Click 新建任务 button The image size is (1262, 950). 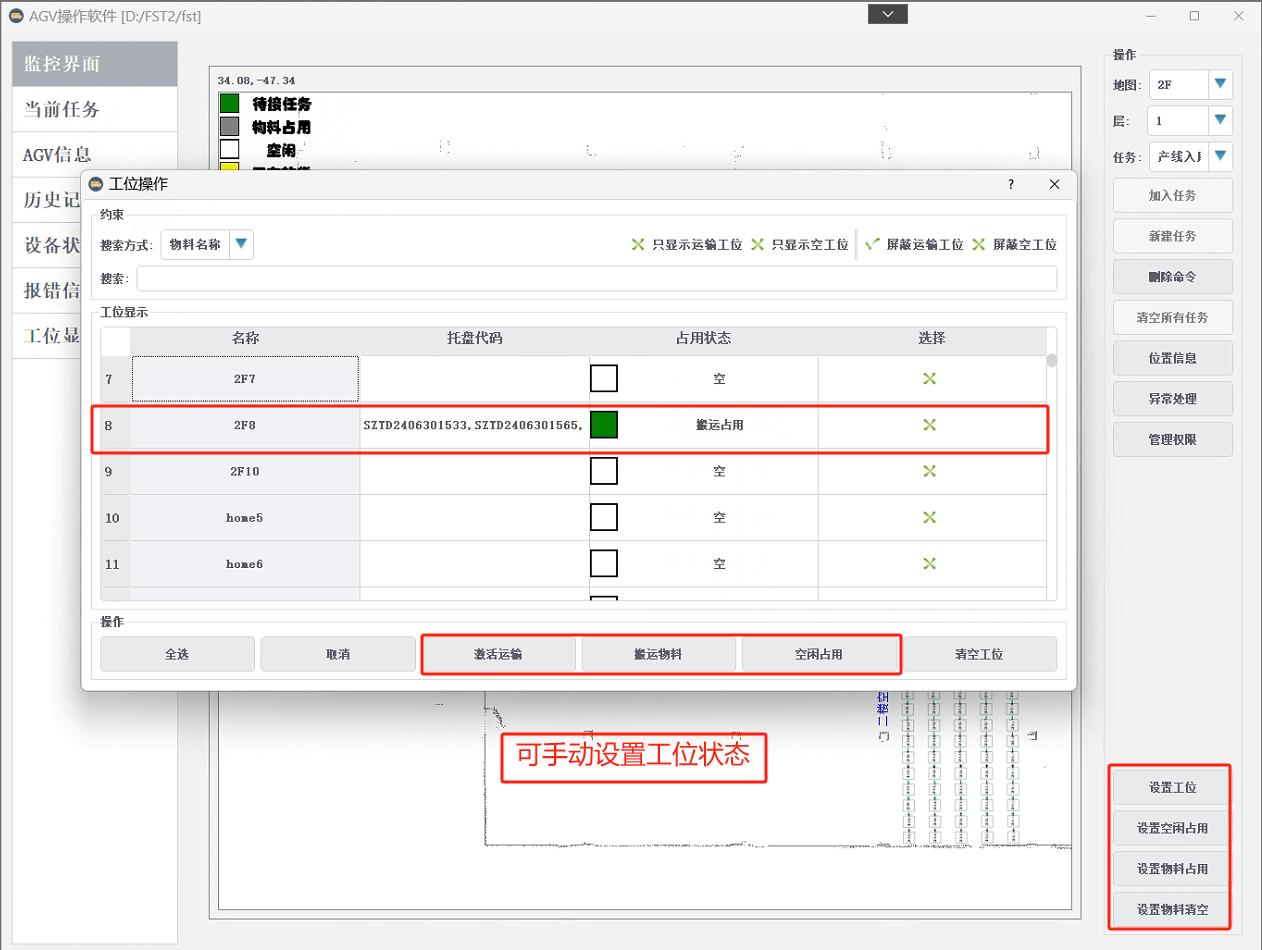1173,236
